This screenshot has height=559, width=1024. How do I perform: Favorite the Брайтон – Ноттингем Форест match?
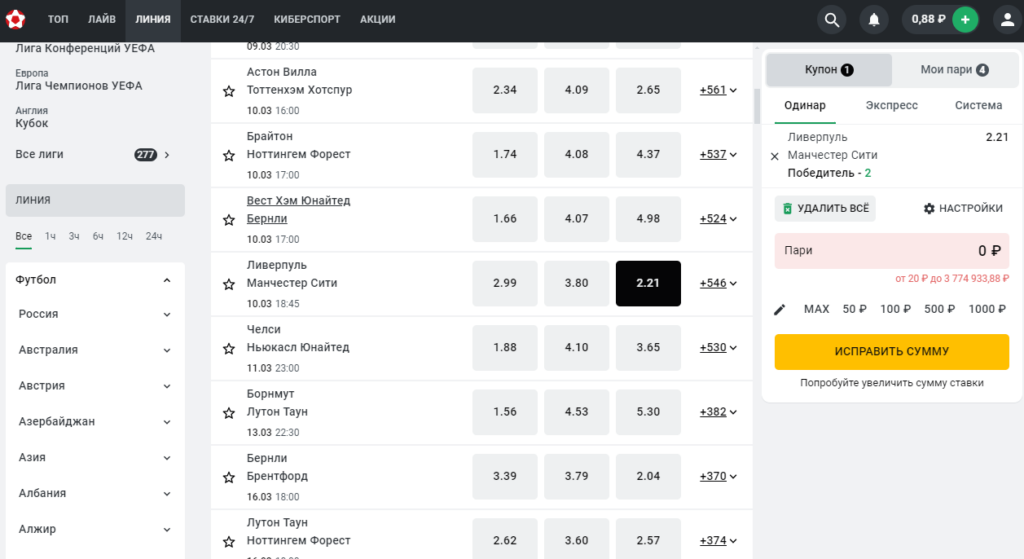(229, 155)
